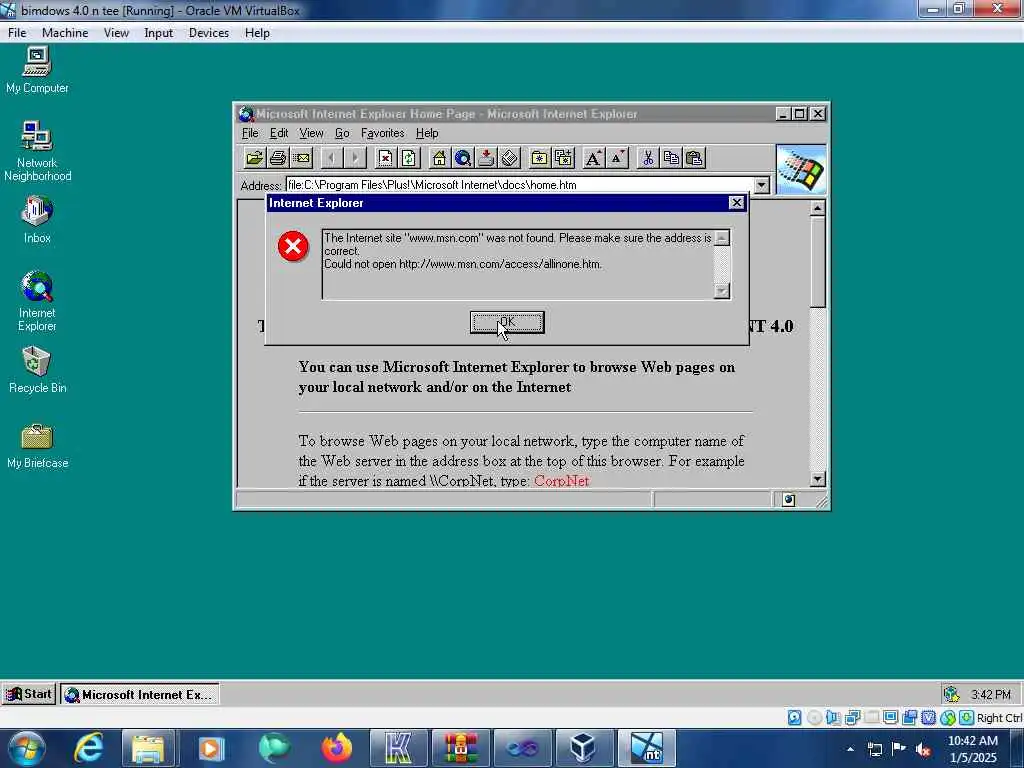Open the File menu in Internet Explorer
The height and width of the screenshot is (768, 1024).
pyautogui.click(x=250, y=133)
